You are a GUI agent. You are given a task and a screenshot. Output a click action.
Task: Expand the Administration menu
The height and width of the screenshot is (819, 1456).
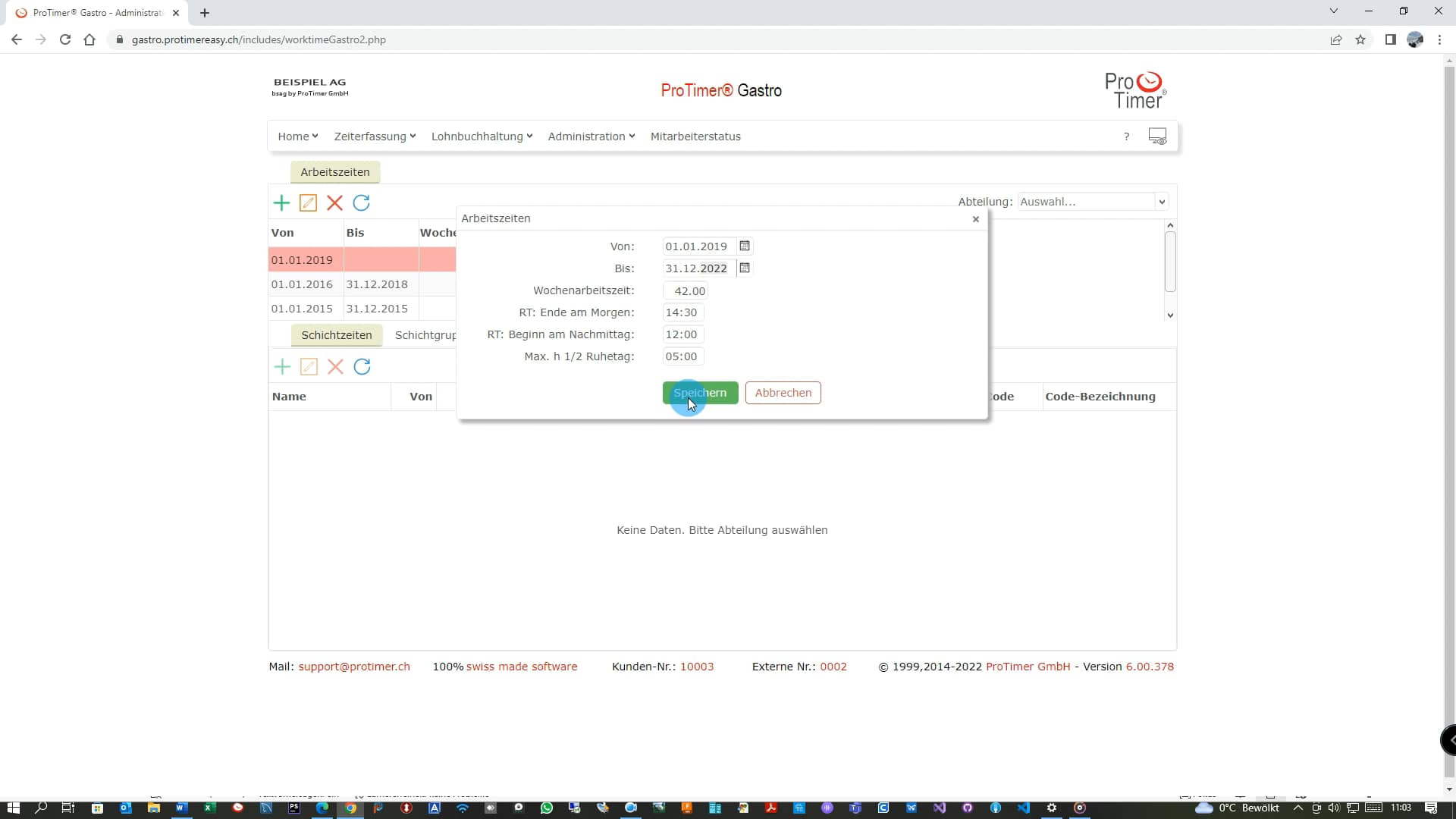coord(591,136)
